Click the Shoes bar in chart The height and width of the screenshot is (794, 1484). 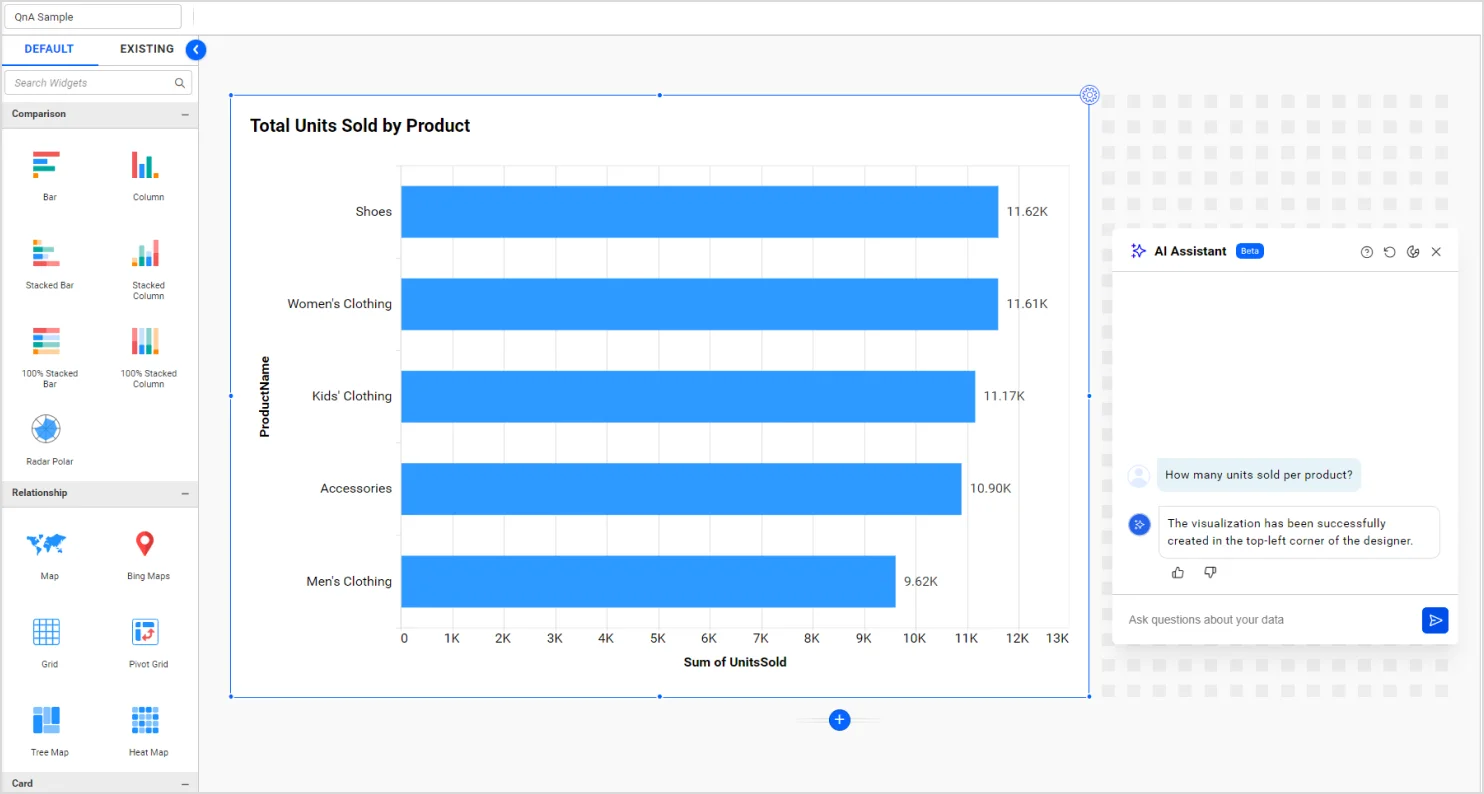tap(699, 212)
